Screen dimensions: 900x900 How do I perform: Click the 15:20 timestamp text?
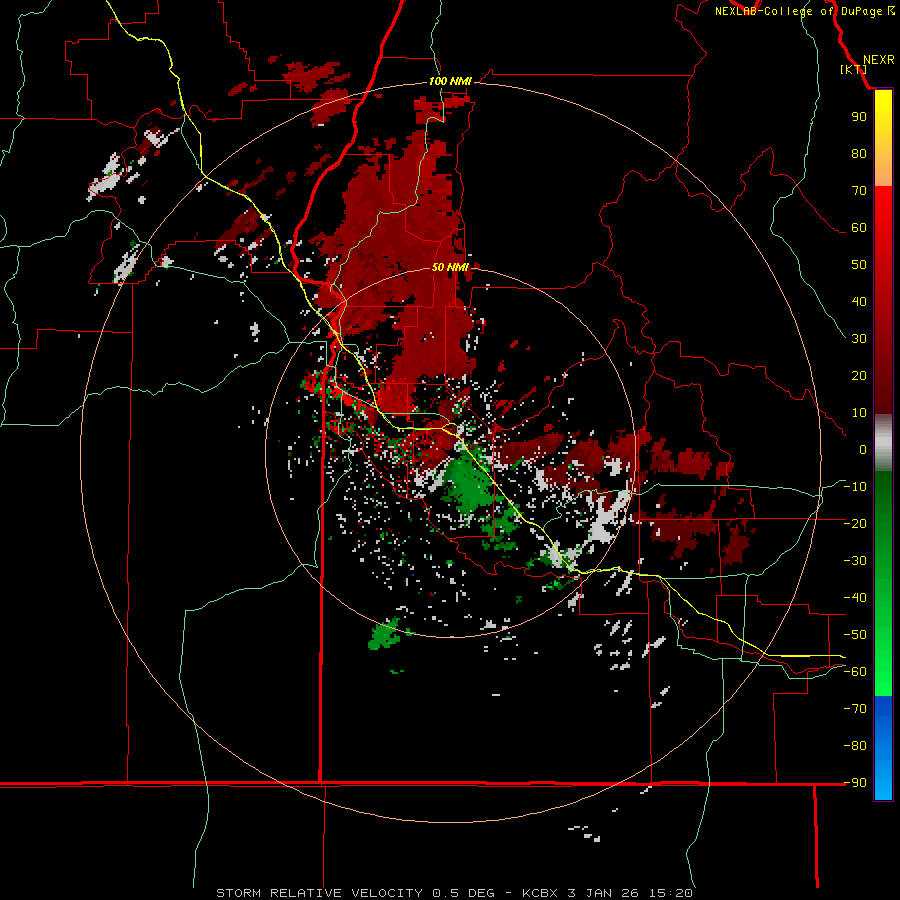click(x=670, y=893)
